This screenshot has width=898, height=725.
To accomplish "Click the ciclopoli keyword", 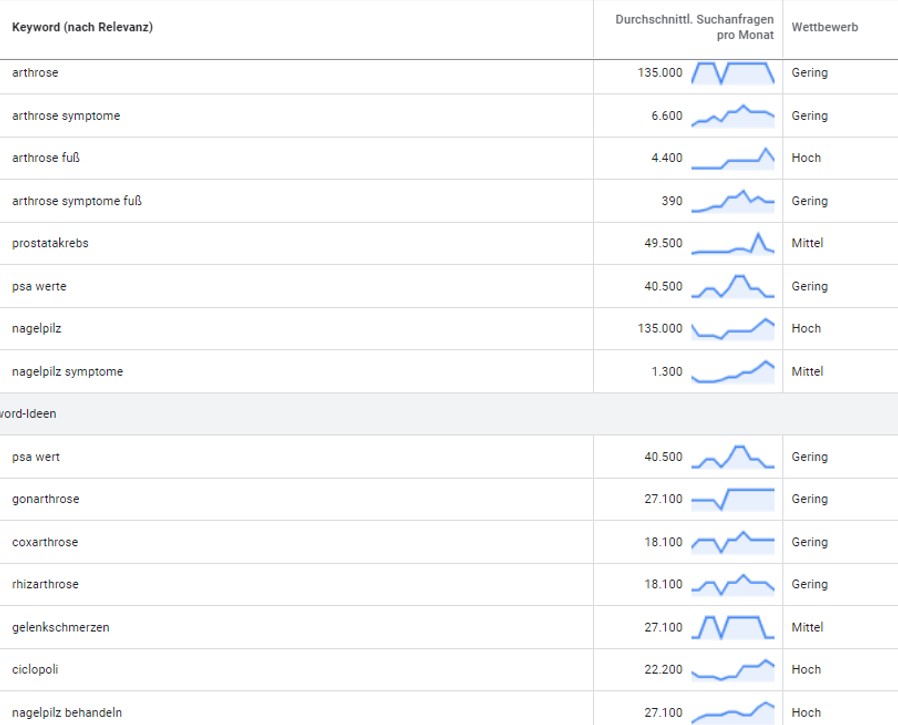I will [x=35, y=669].
